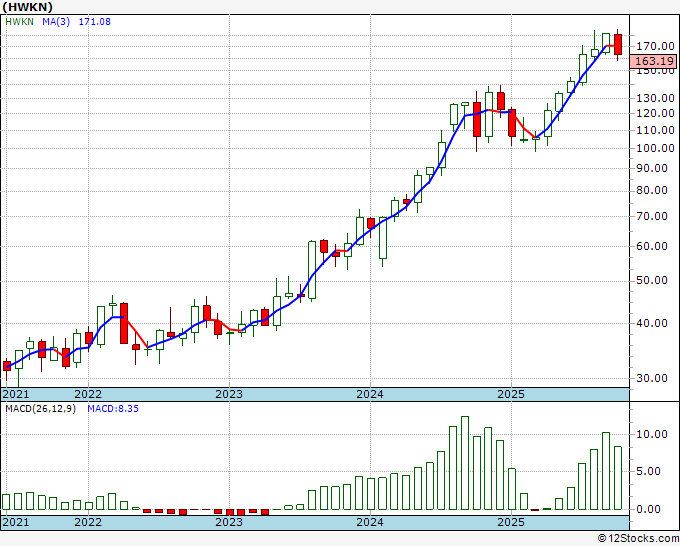Click the tallest MACD histogram bar
Screen dimensions: 680x546
pos(464,463)
